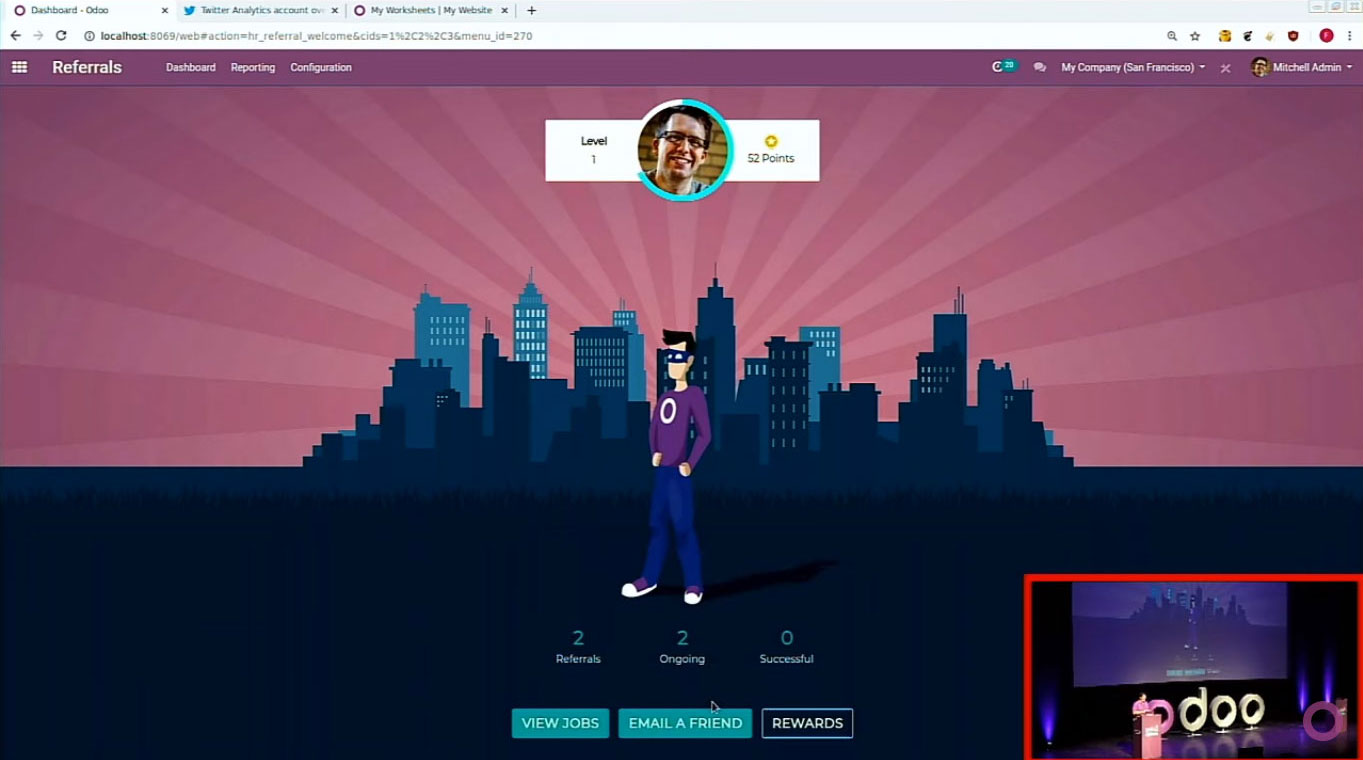Click the site information icon
1363x760 pixels.
point(89,35)
